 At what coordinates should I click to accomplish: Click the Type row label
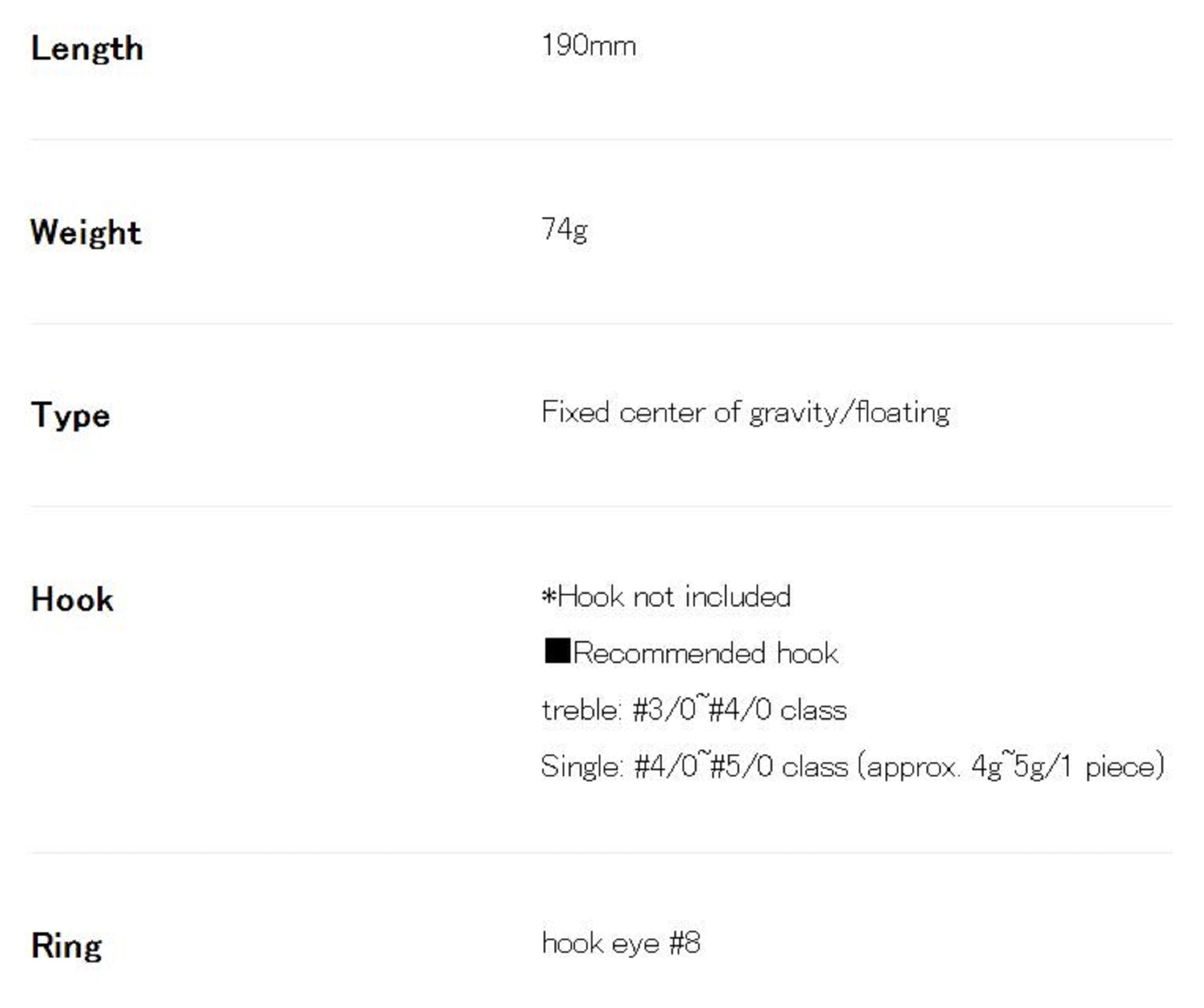point(70,415)
